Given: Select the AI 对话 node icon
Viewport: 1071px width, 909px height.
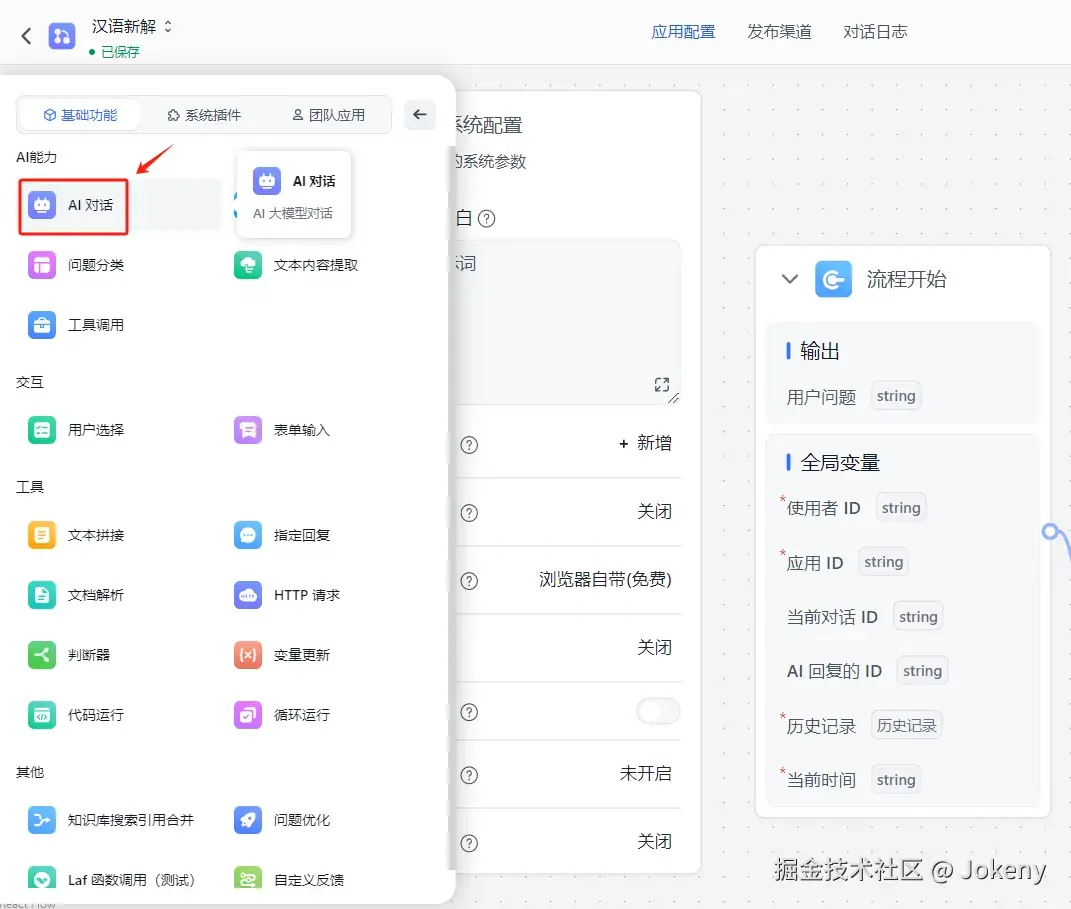Looking at the screenshot, I should pos(39,205).
